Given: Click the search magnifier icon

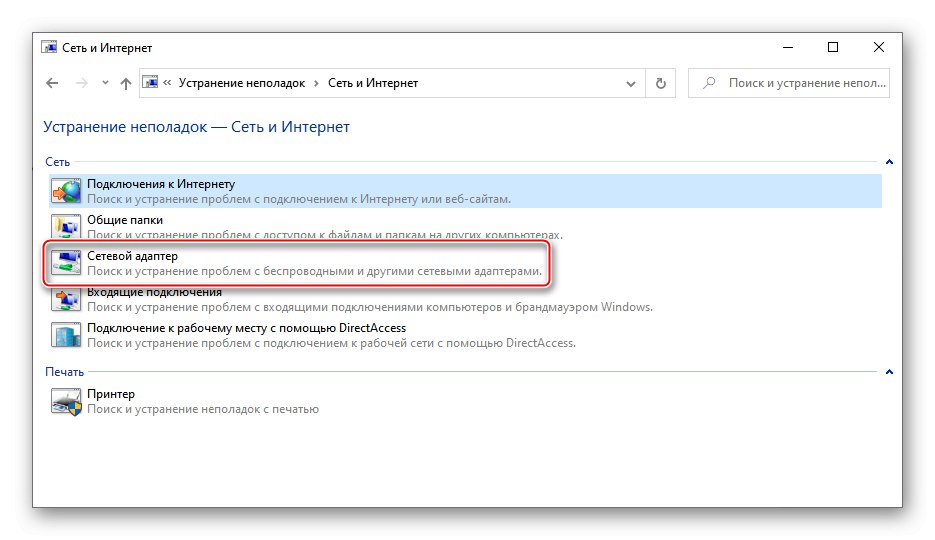Looking at the screenshot, I should (709, 83).
